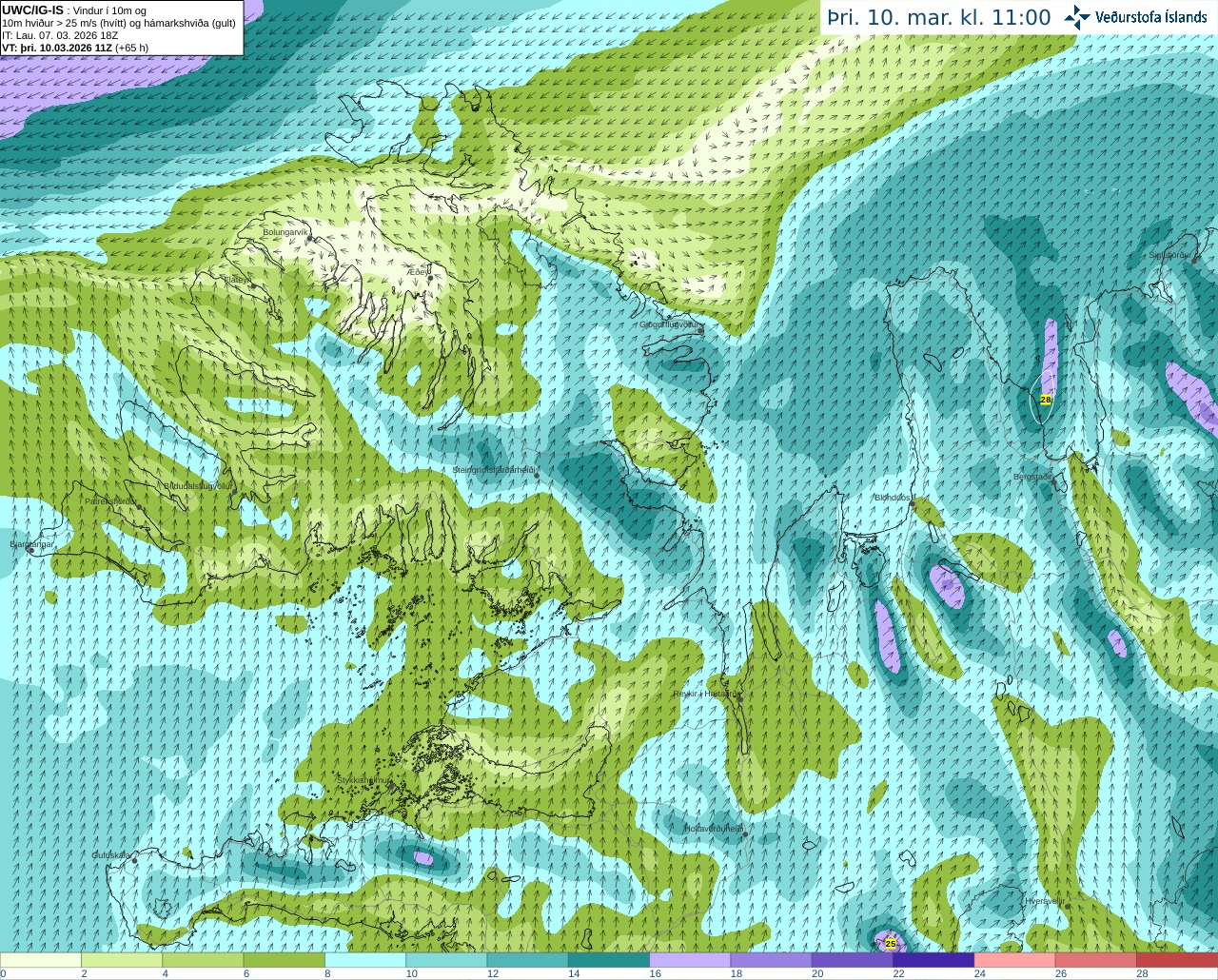Click the Bjargtangar station dot
The height and width of the screenshot is (980, 1218).
pyautogui.click(x=31, y=552)
